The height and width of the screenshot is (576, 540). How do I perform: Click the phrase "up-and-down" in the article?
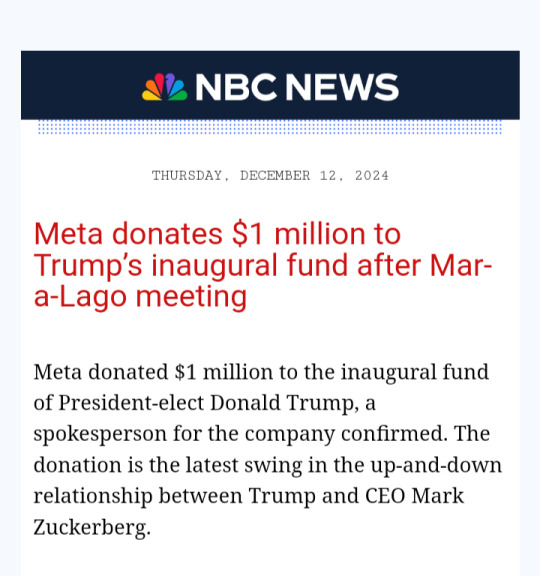pos(436,465)
